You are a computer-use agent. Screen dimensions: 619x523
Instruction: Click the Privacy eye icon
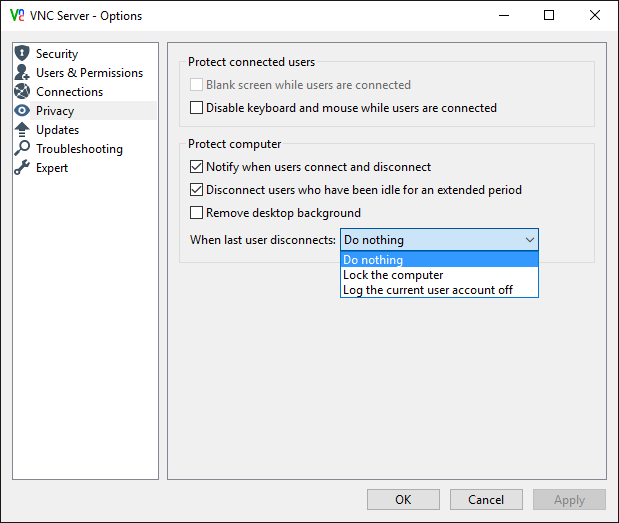(x=22, y=111)
